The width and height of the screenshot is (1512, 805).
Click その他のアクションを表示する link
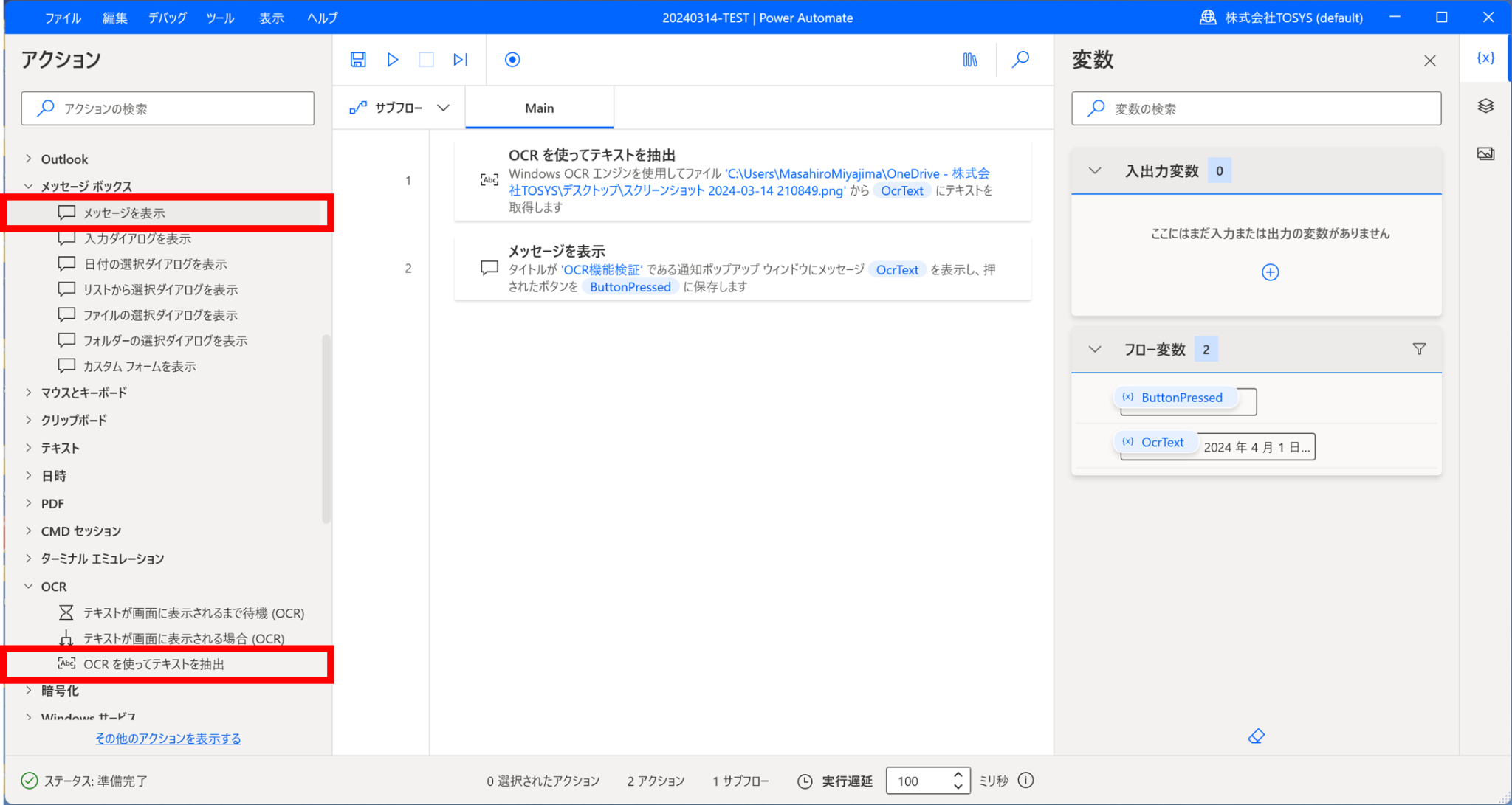tap(168, 737)
